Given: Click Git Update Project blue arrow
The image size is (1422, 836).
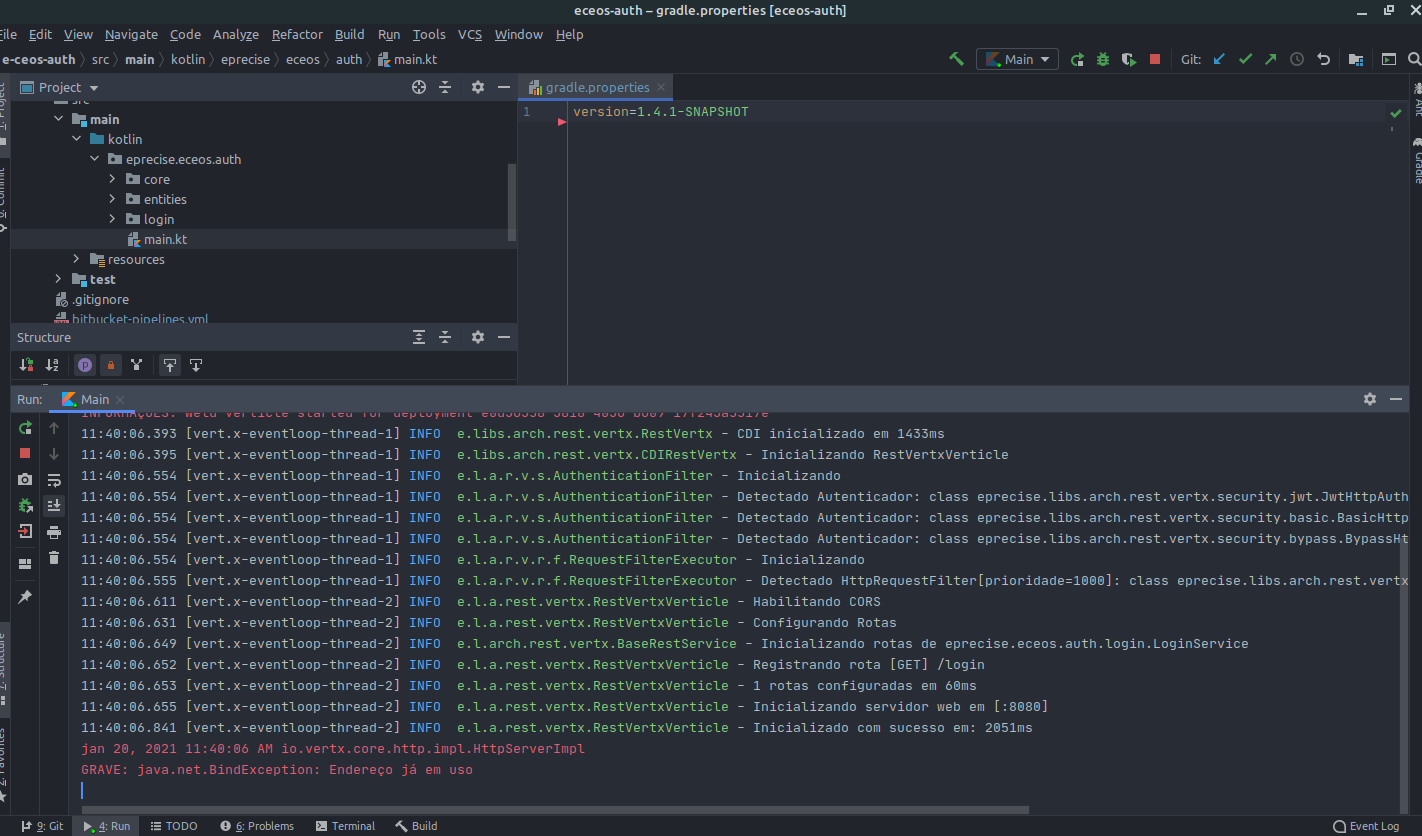Looking at the screenshot, I should 1219,59.
